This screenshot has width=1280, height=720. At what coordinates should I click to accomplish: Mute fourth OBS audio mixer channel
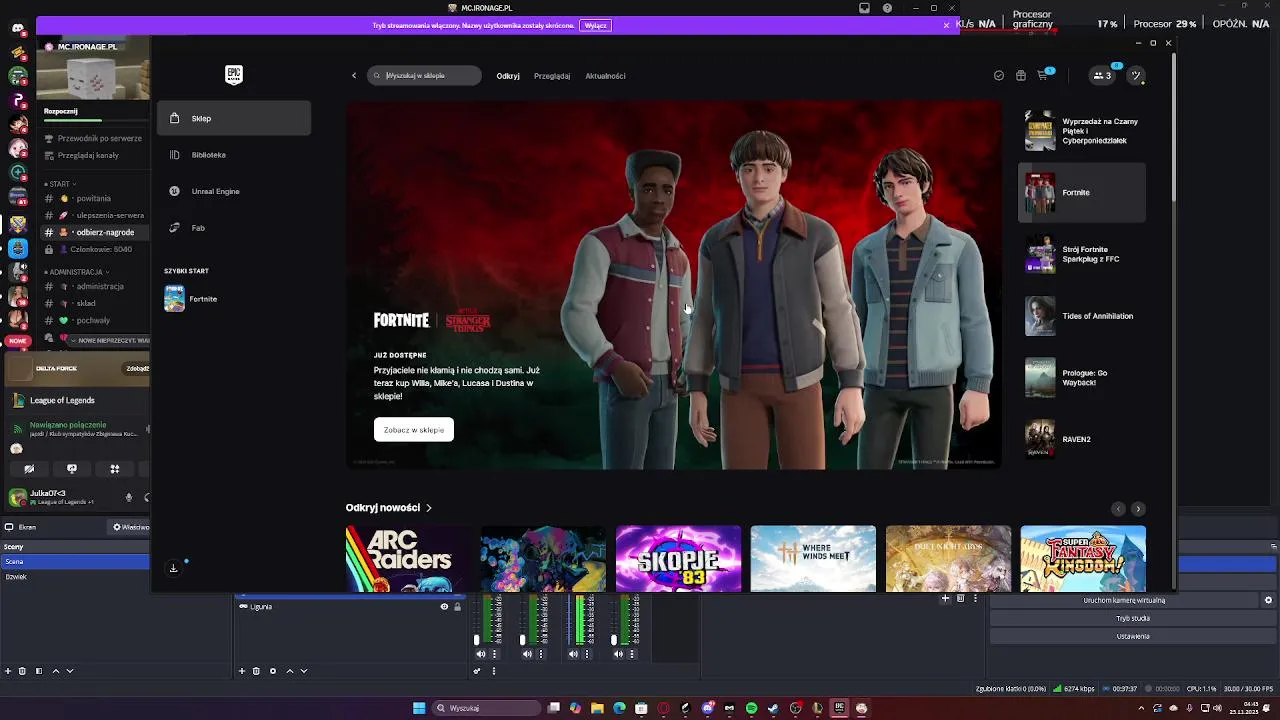coord(618,654)
